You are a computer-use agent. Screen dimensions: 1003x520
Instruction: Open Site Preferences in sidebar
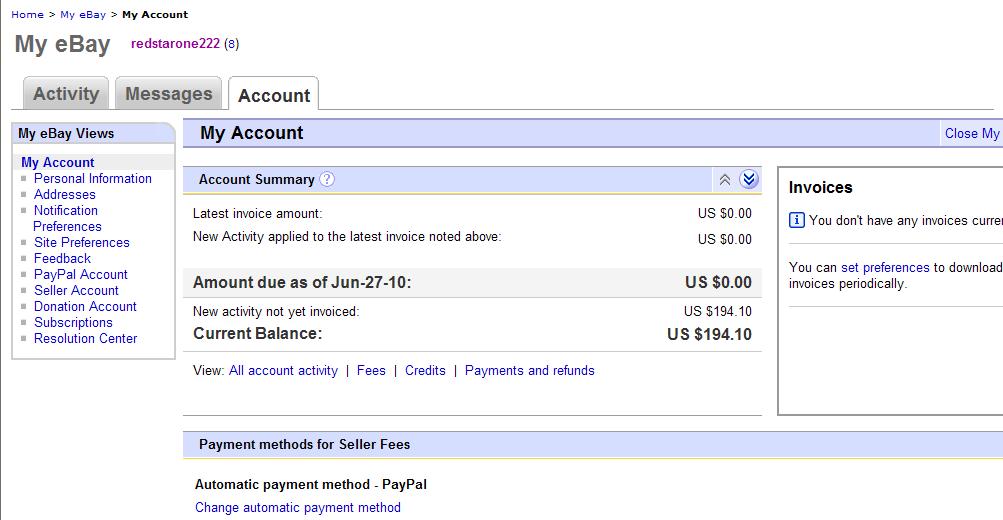tap(82, 242)
